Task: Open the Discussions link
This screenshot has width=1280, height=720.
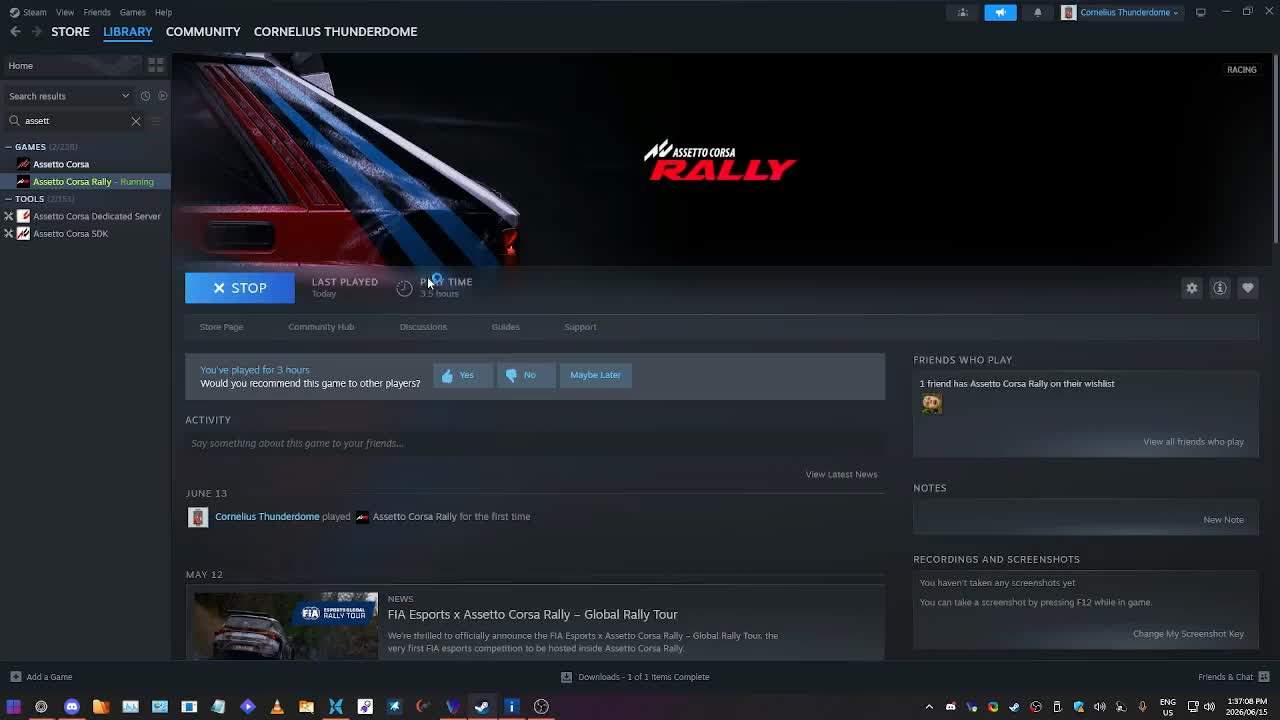Action: point(423,327)
